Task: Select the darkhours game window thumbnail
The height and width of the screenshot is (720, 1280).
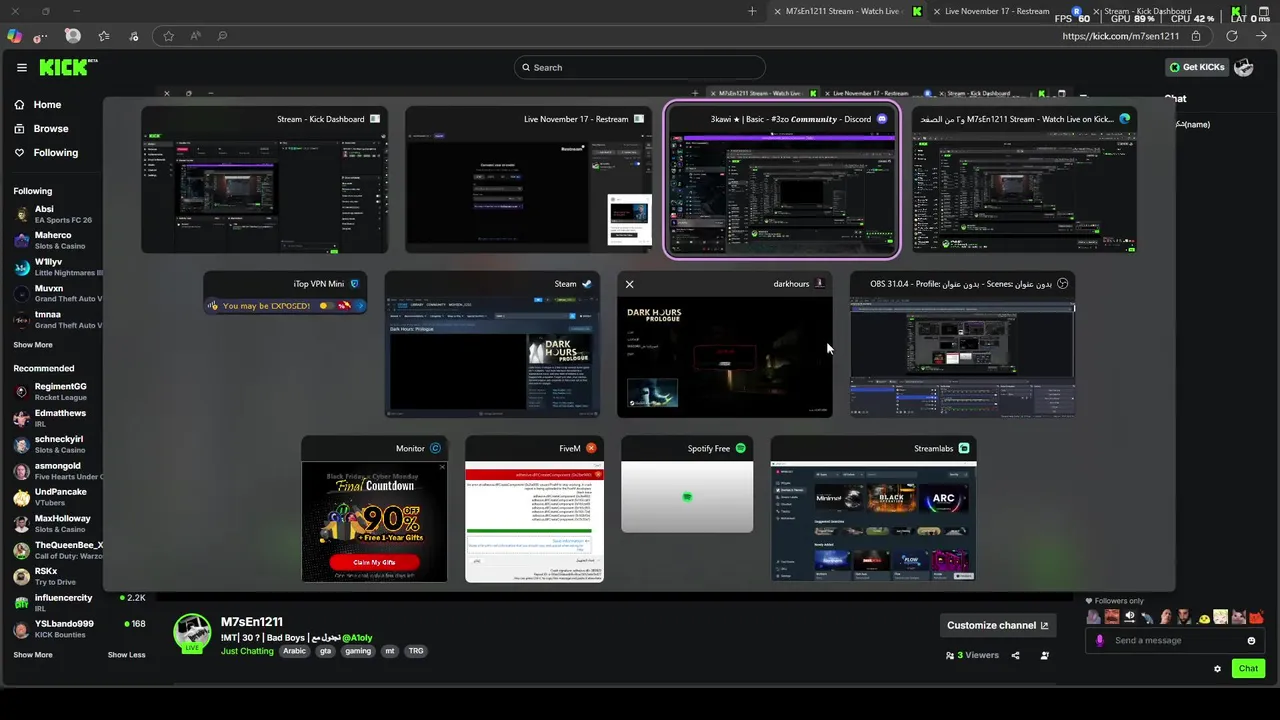Action: point(724,344)
